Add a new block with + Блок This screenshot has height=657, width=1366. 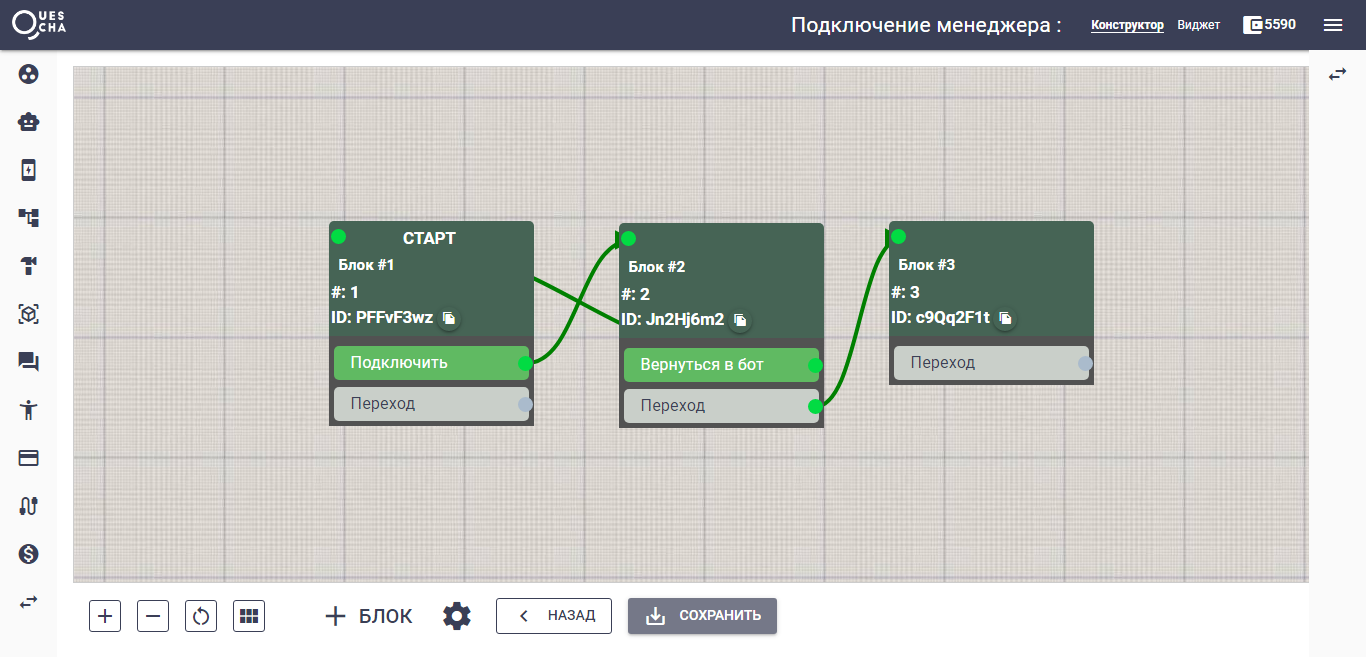click(369, 616)
